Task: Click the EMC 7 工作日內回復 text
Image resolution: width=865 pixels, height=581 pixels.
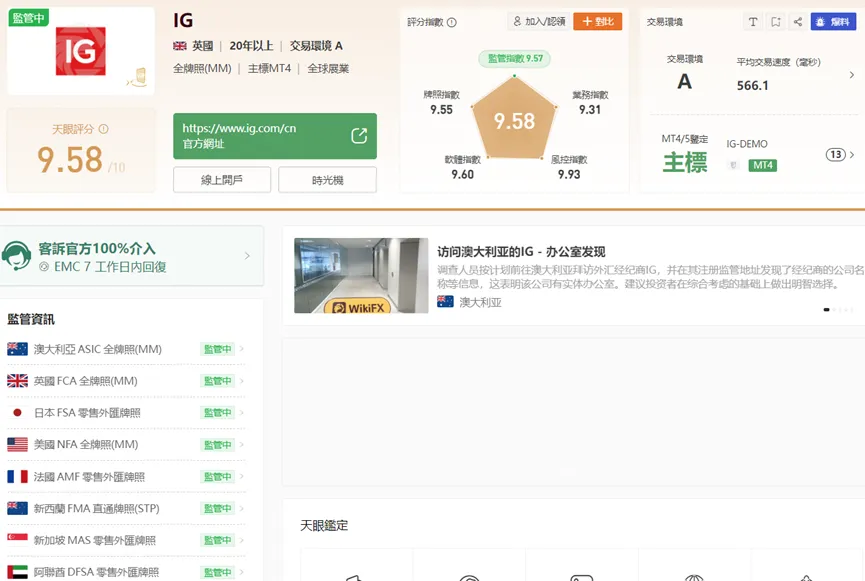Action: click(x=110, y=267)
